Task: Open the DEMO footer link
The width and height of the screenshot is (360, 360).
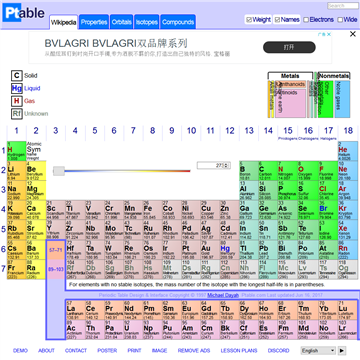Action: [x=20, y=351]
